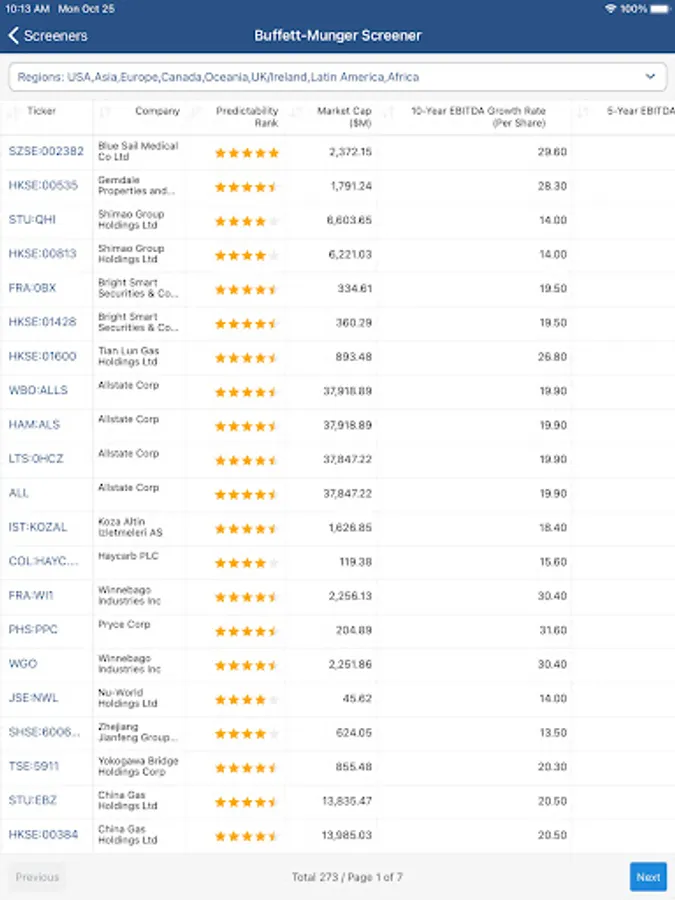Sort by Ticker column
675x900 pixels.
[x=41, y=111]
